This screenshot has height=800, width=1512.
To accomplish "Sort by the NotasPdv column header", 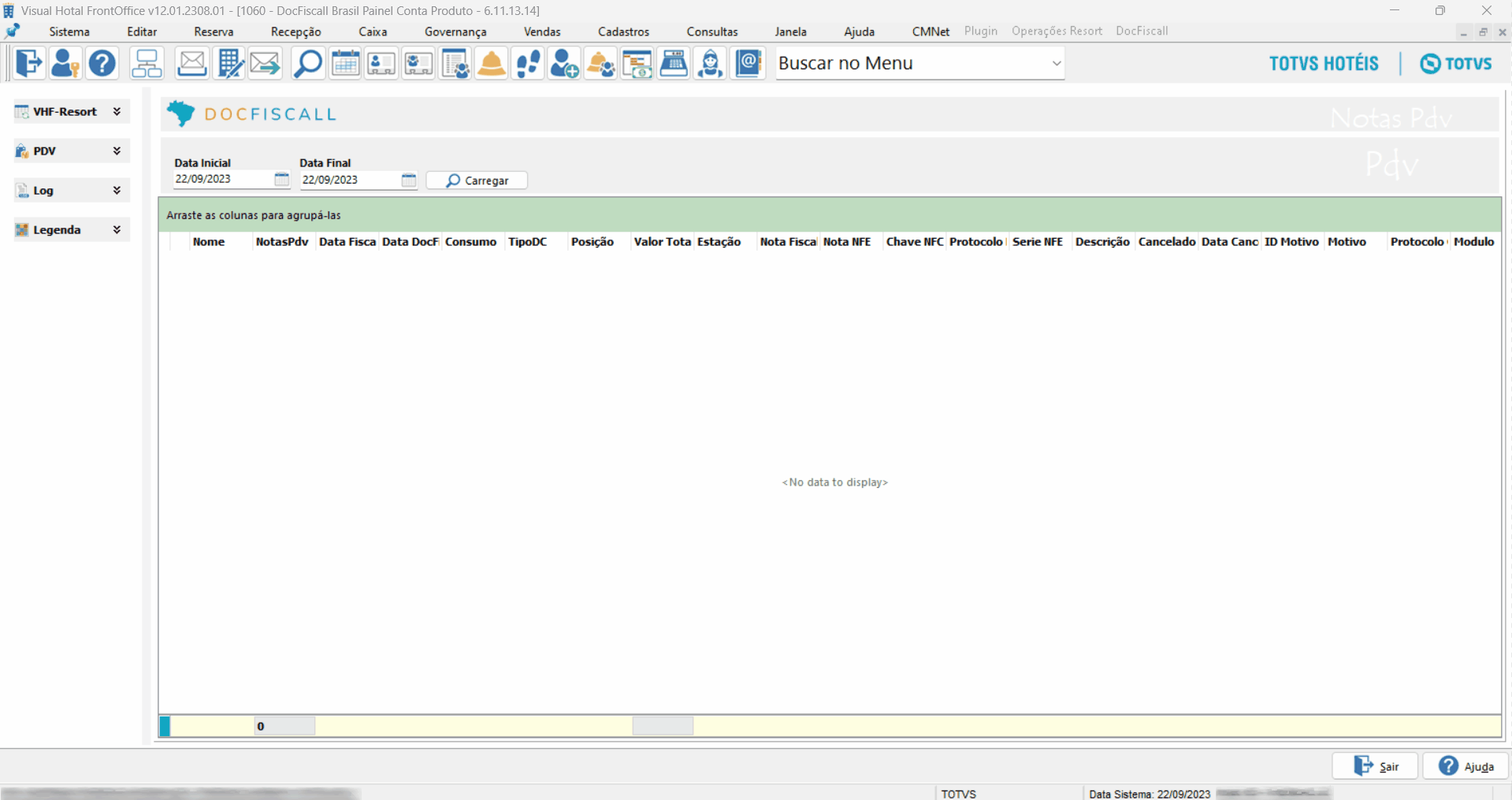I will click(282, 242).
